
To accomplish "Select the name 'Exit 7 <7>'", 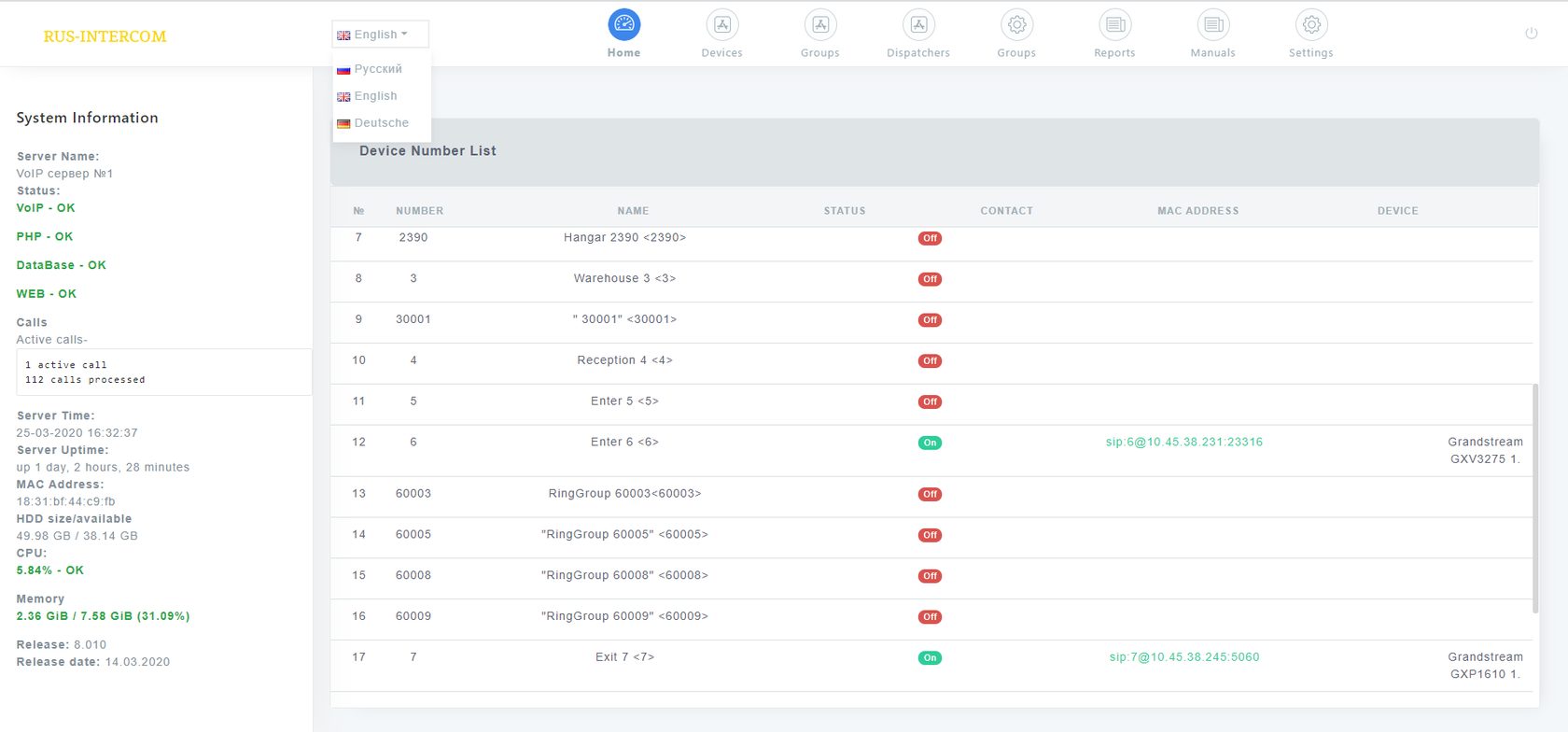I will click(x=624, y=658).
